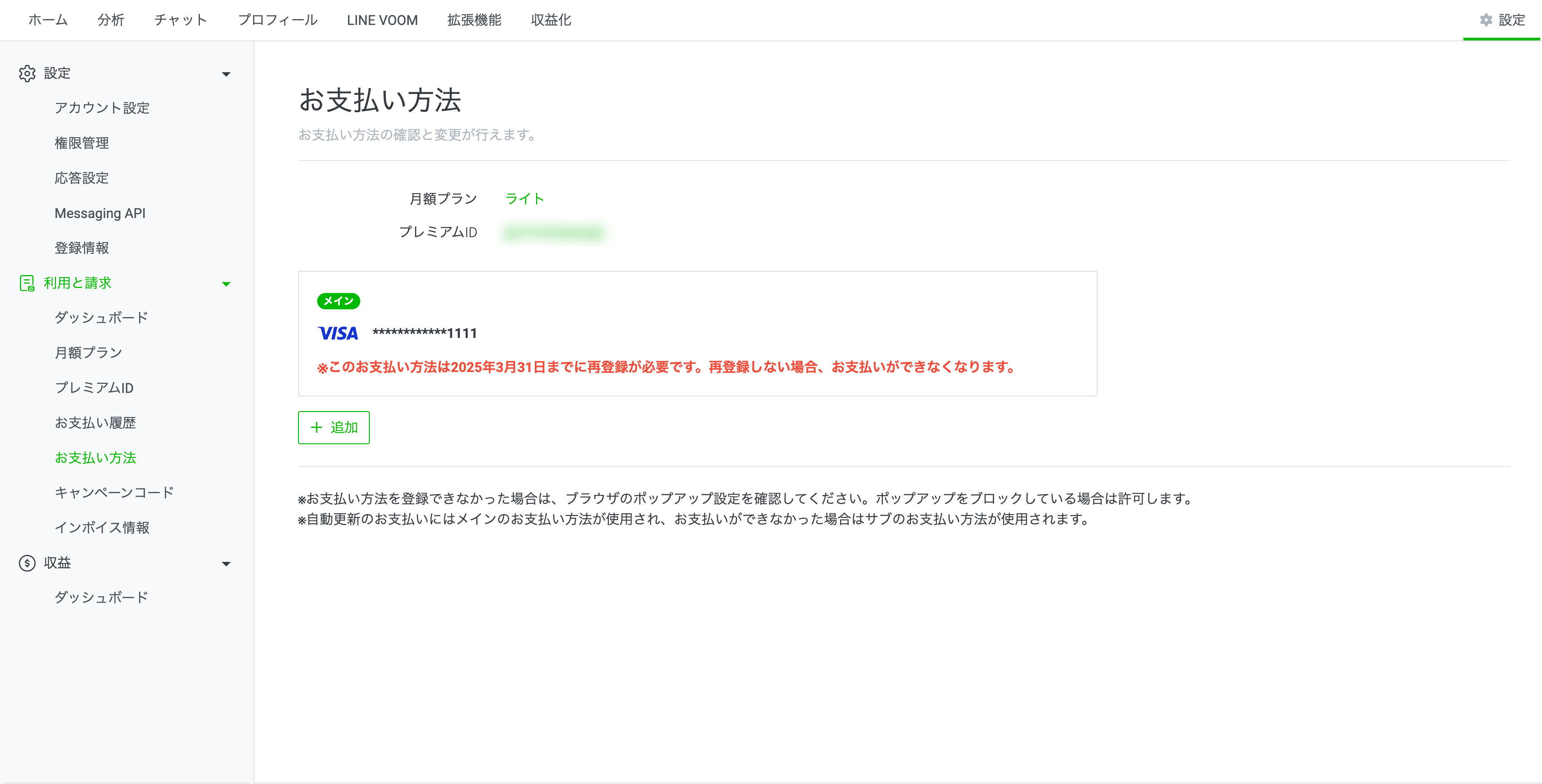Collapse the 利用と請求 section arrow
This screenshot has width=1542, height=784.
(x=226, y=284)
